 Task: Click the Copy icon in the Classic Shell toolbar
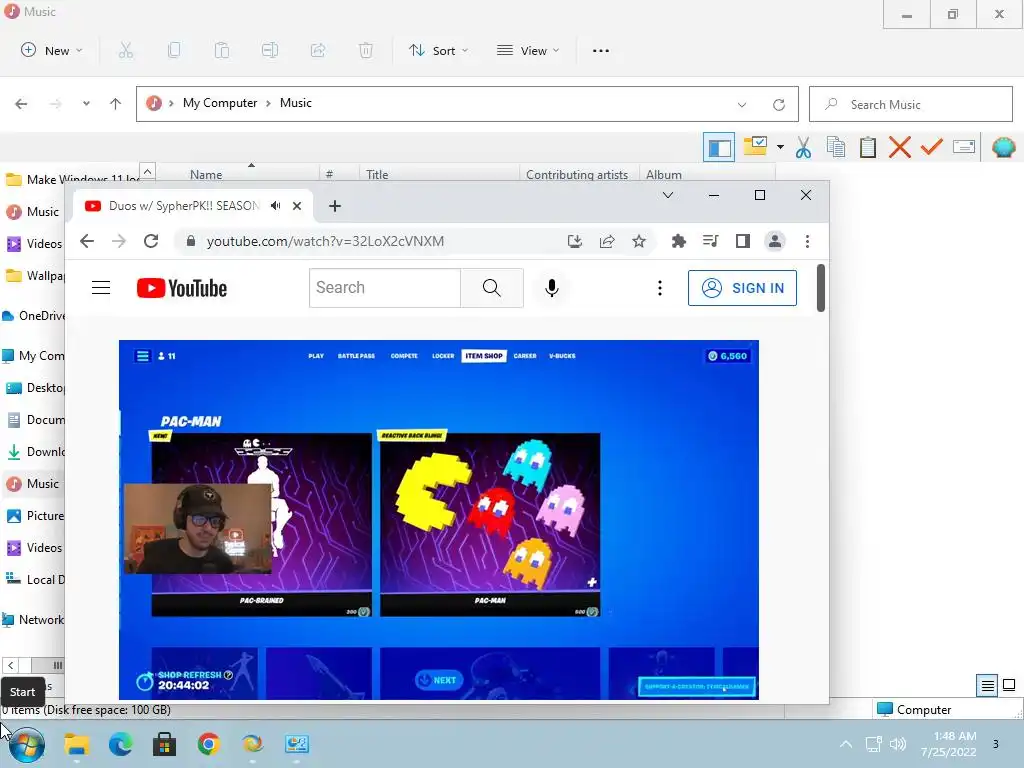(x=836, y=147)
